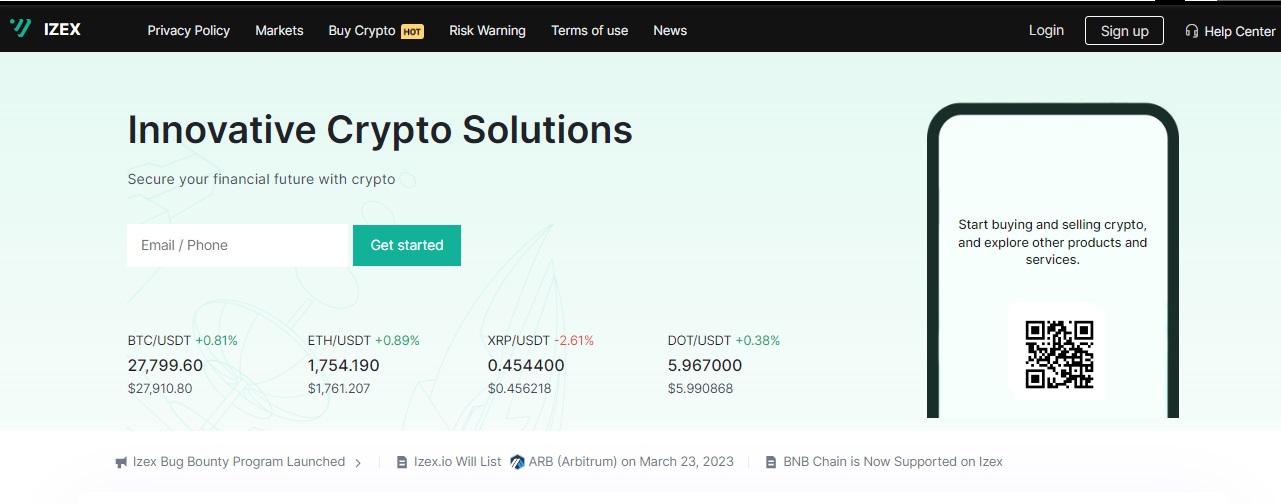Click the Sign up button
The width and height of the screenshot is (1281, 503).
(x=1124, y=30)
